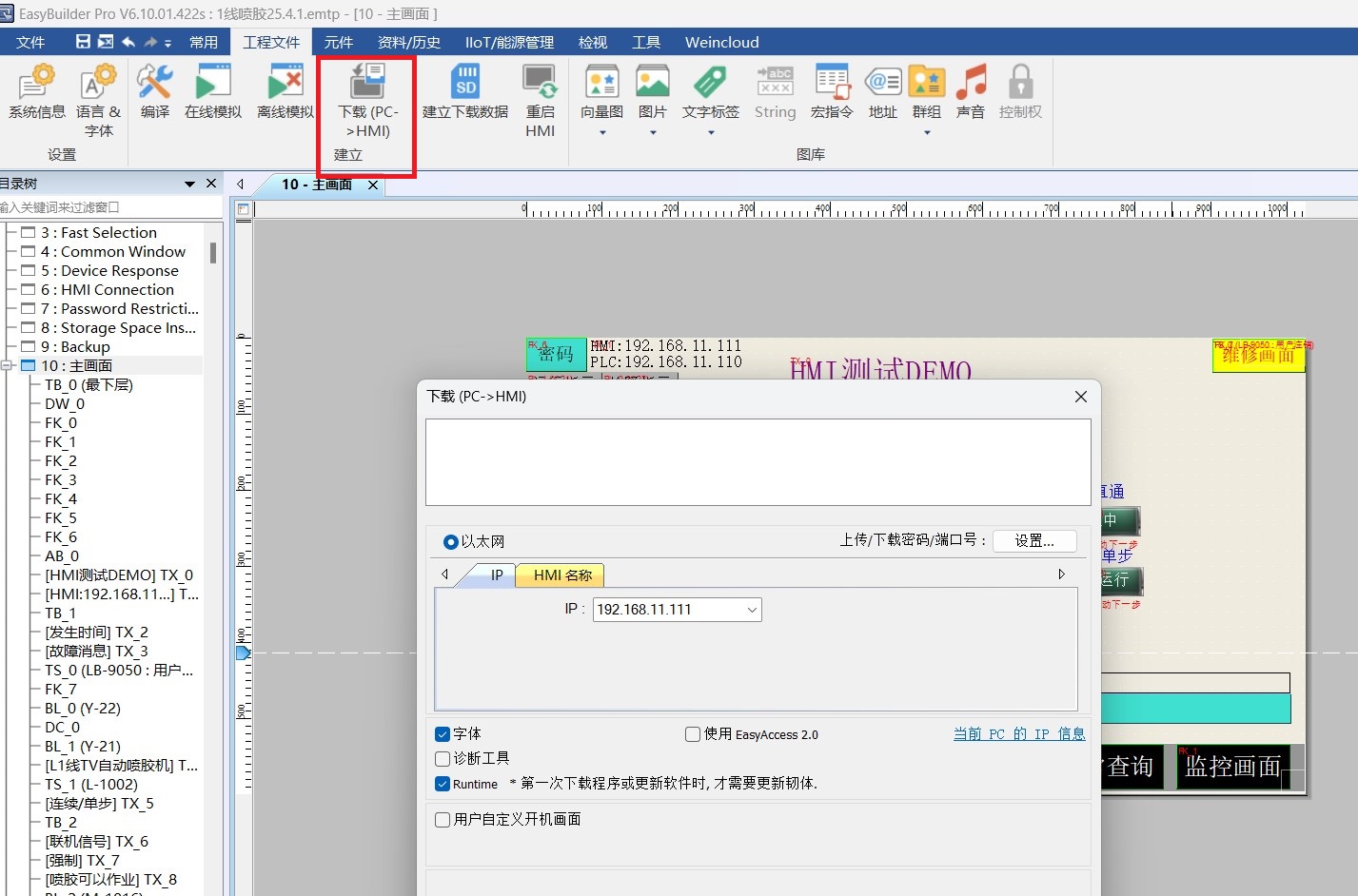Close the Download (PC->HMI) dialog
Viewport: 1358px width, 896px height.
pos(1081,397)
